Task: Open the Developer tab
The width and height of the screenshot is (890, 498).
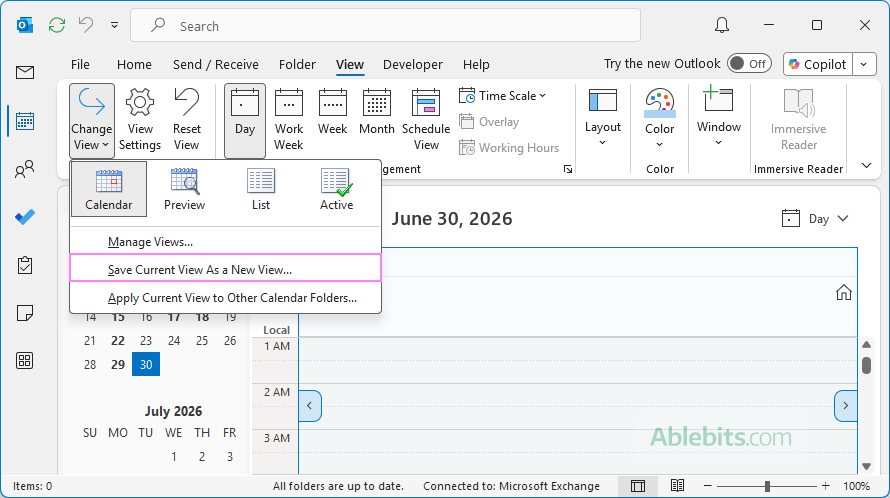Action: coord(413,64)
